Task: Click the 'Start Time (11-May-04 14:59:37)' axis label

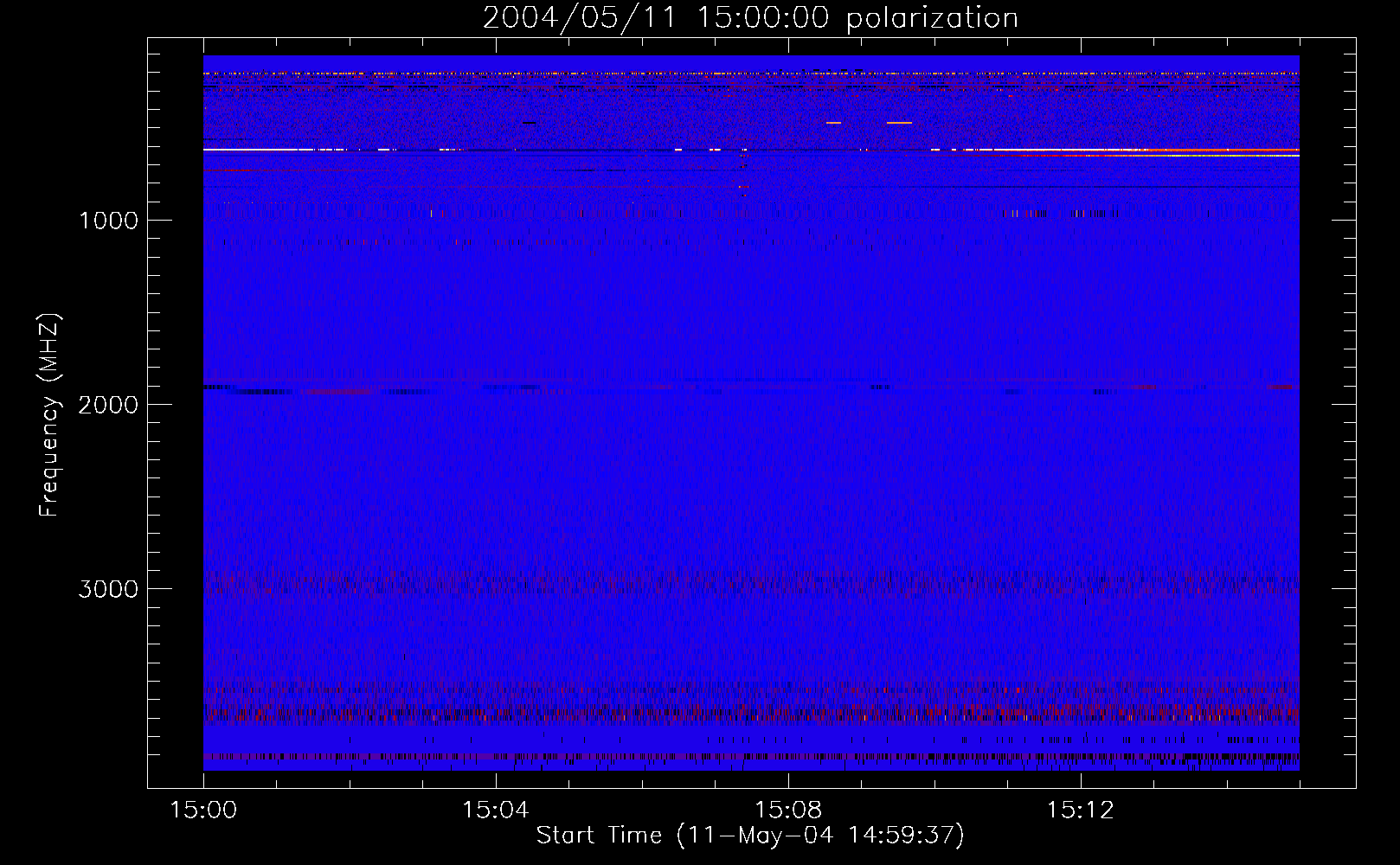Action: click(750, 836)
